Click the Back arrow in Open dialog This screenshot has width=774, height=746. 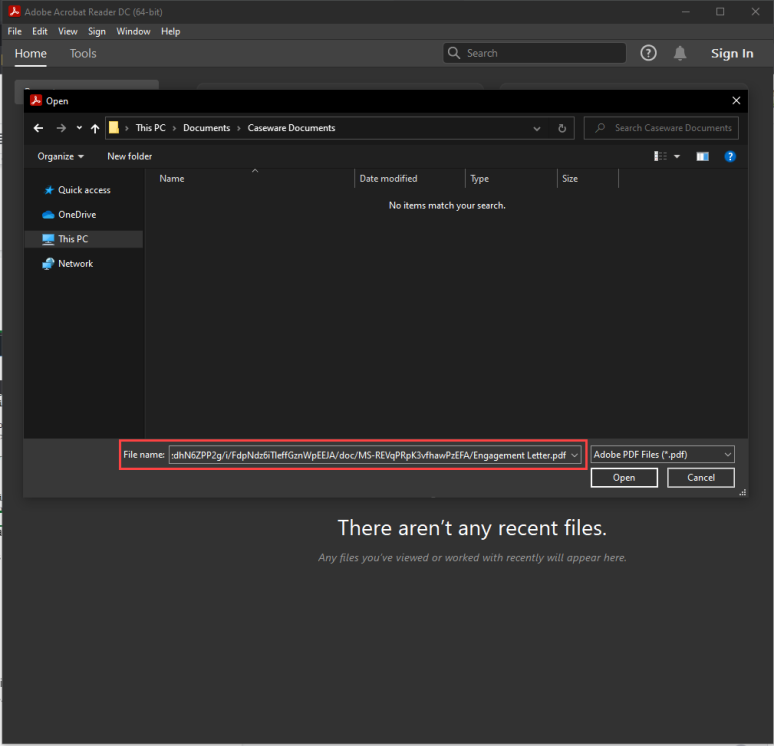(x=39, y=128)
